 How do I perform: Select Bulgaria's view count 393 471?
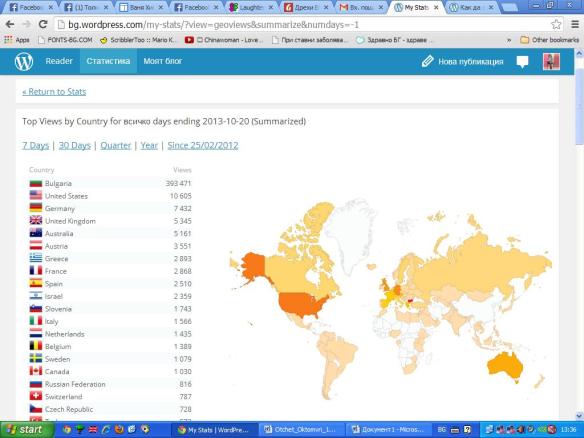click(178, 183)
